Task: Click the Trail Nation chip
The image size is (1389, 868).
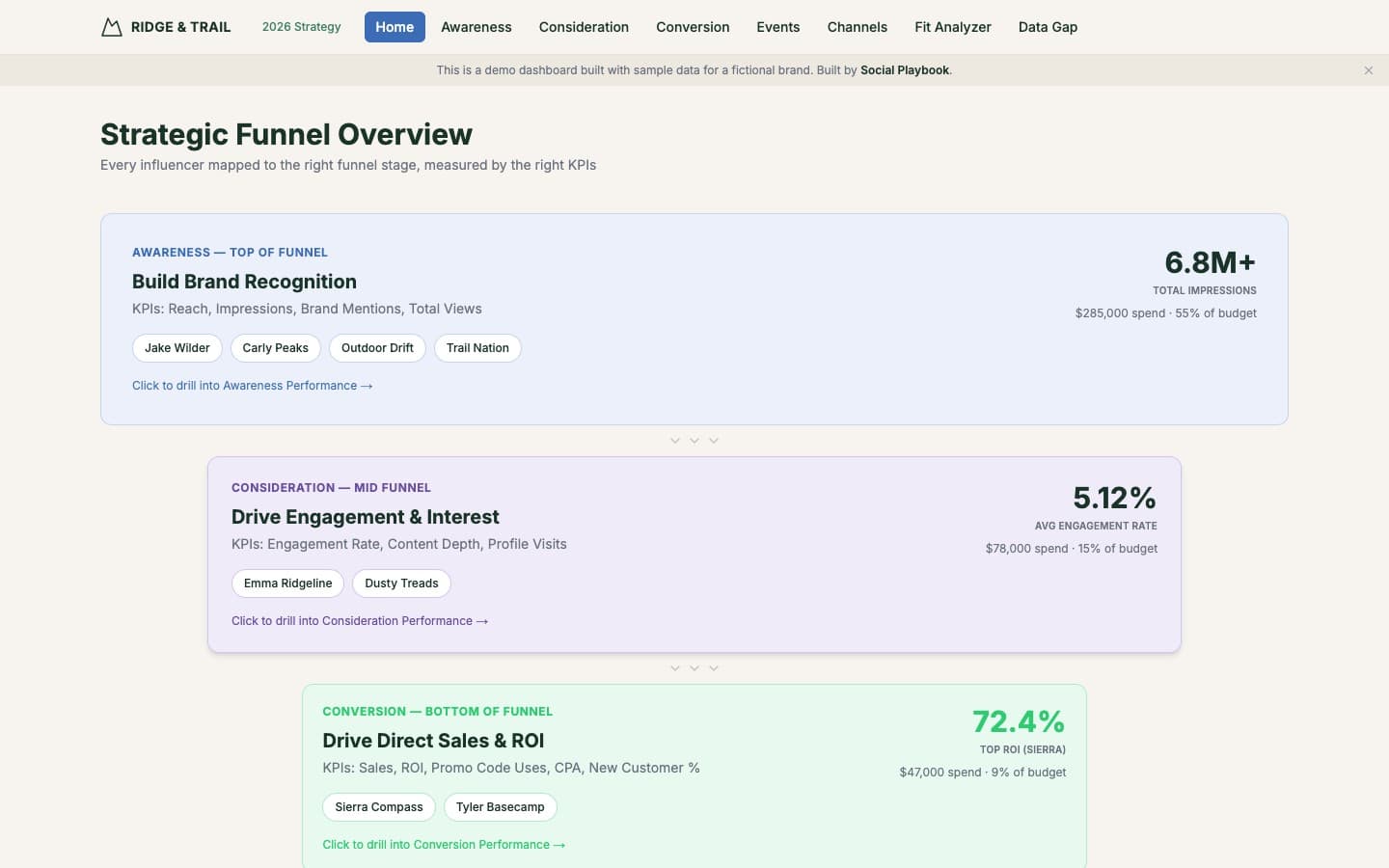Action: 477,348
